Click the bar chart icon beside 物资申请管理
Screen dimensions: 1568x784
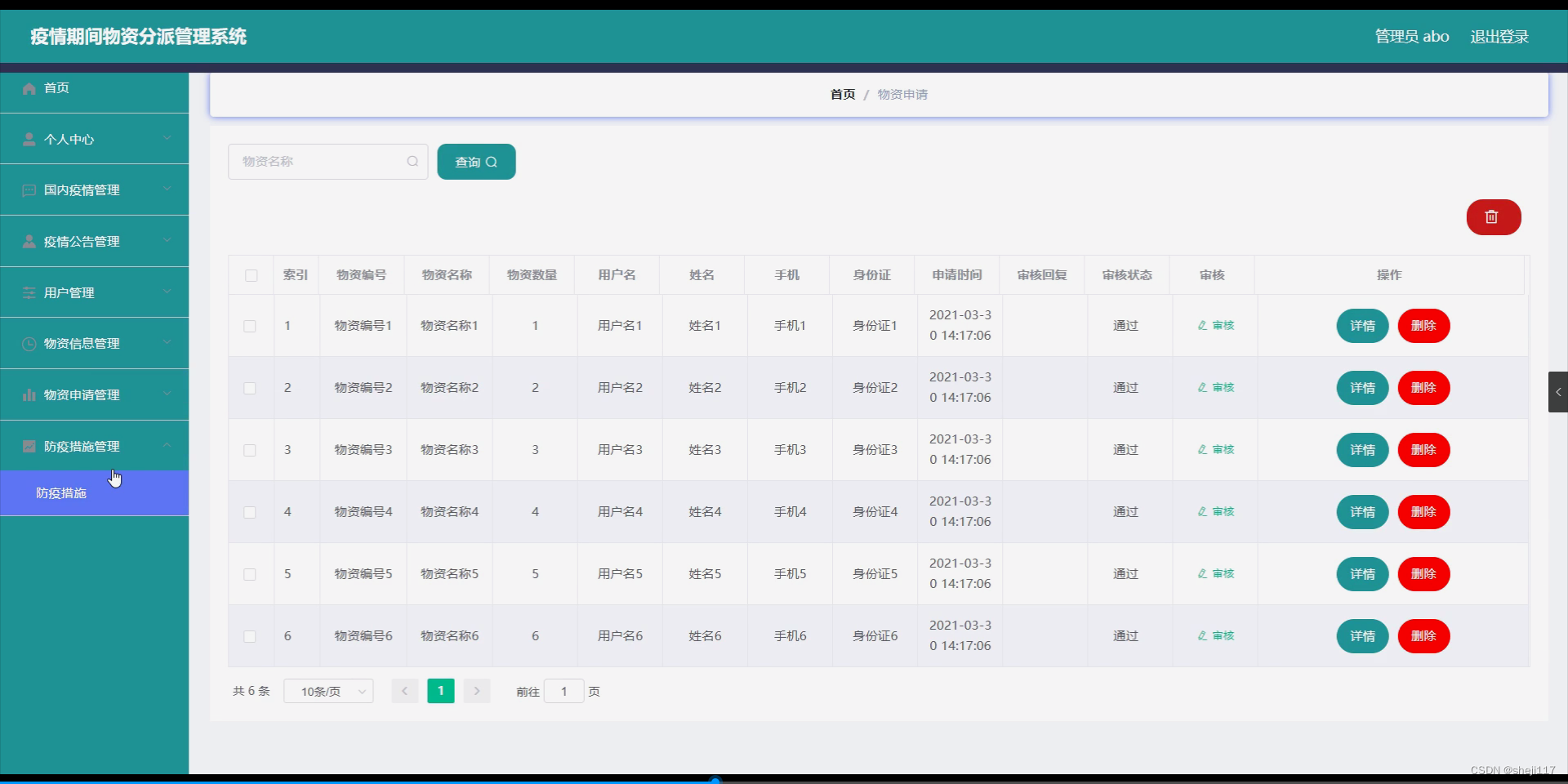[29, 395]
